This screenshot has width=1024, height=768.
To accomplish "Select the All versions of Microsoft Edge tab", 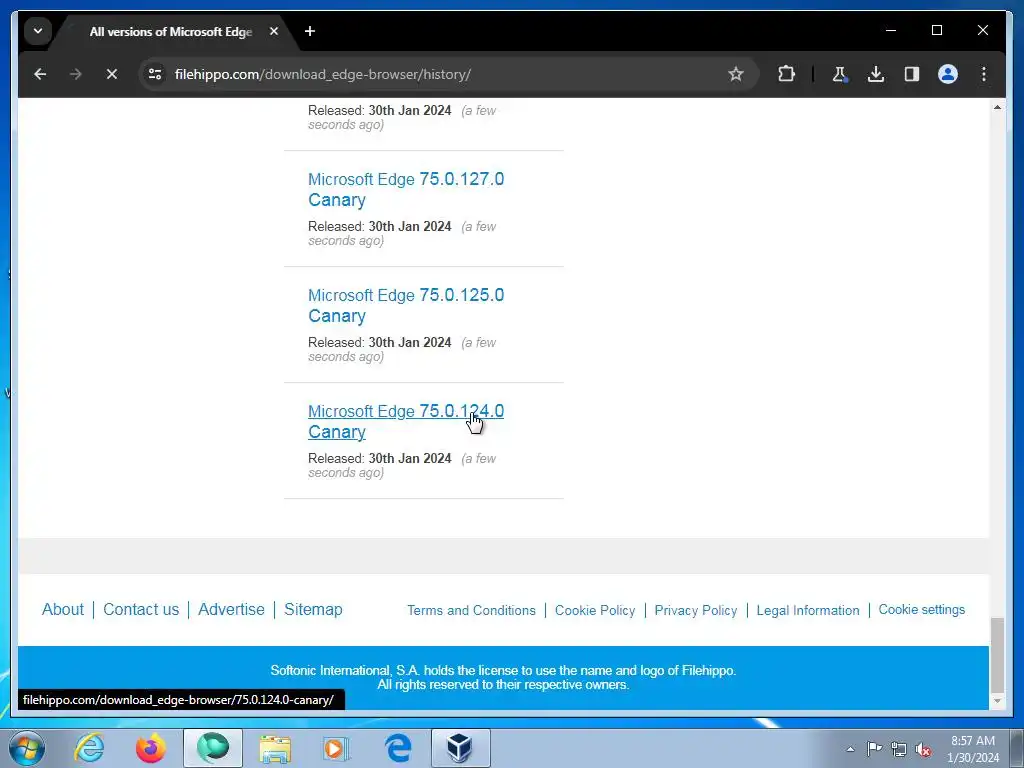I will 171,31.
